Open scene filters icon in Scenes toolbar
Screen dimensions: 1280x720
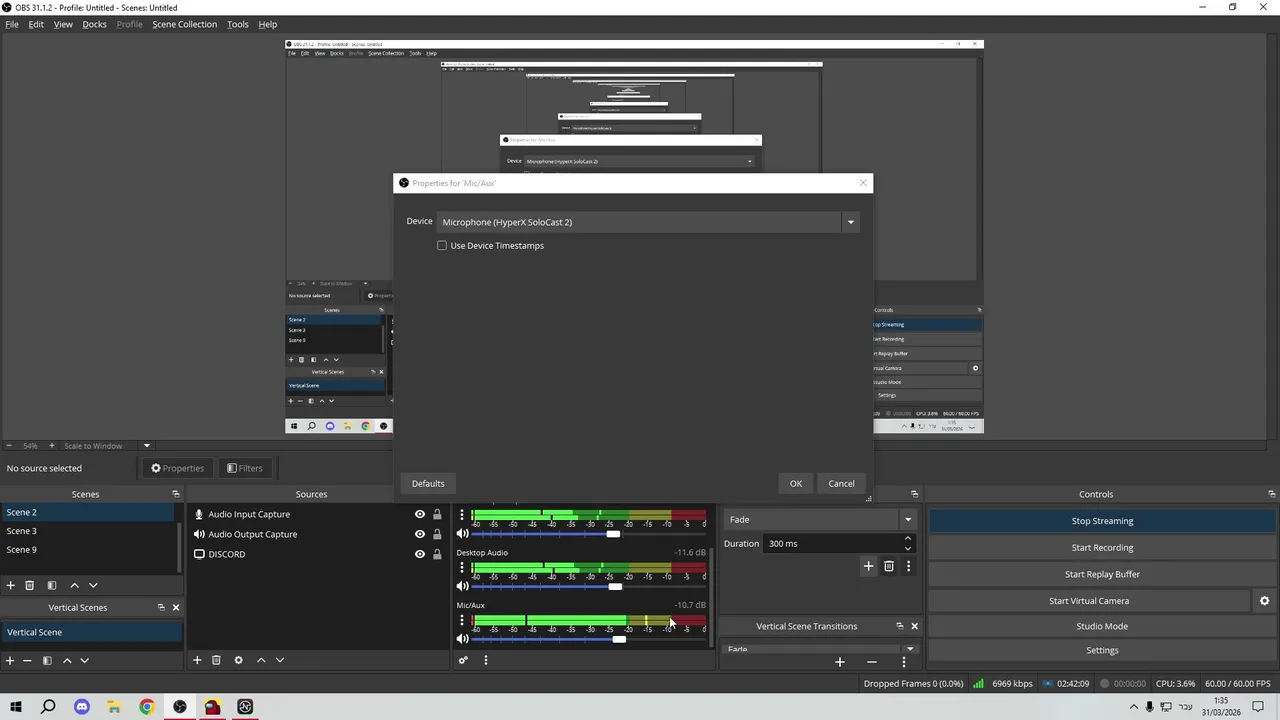52,585
